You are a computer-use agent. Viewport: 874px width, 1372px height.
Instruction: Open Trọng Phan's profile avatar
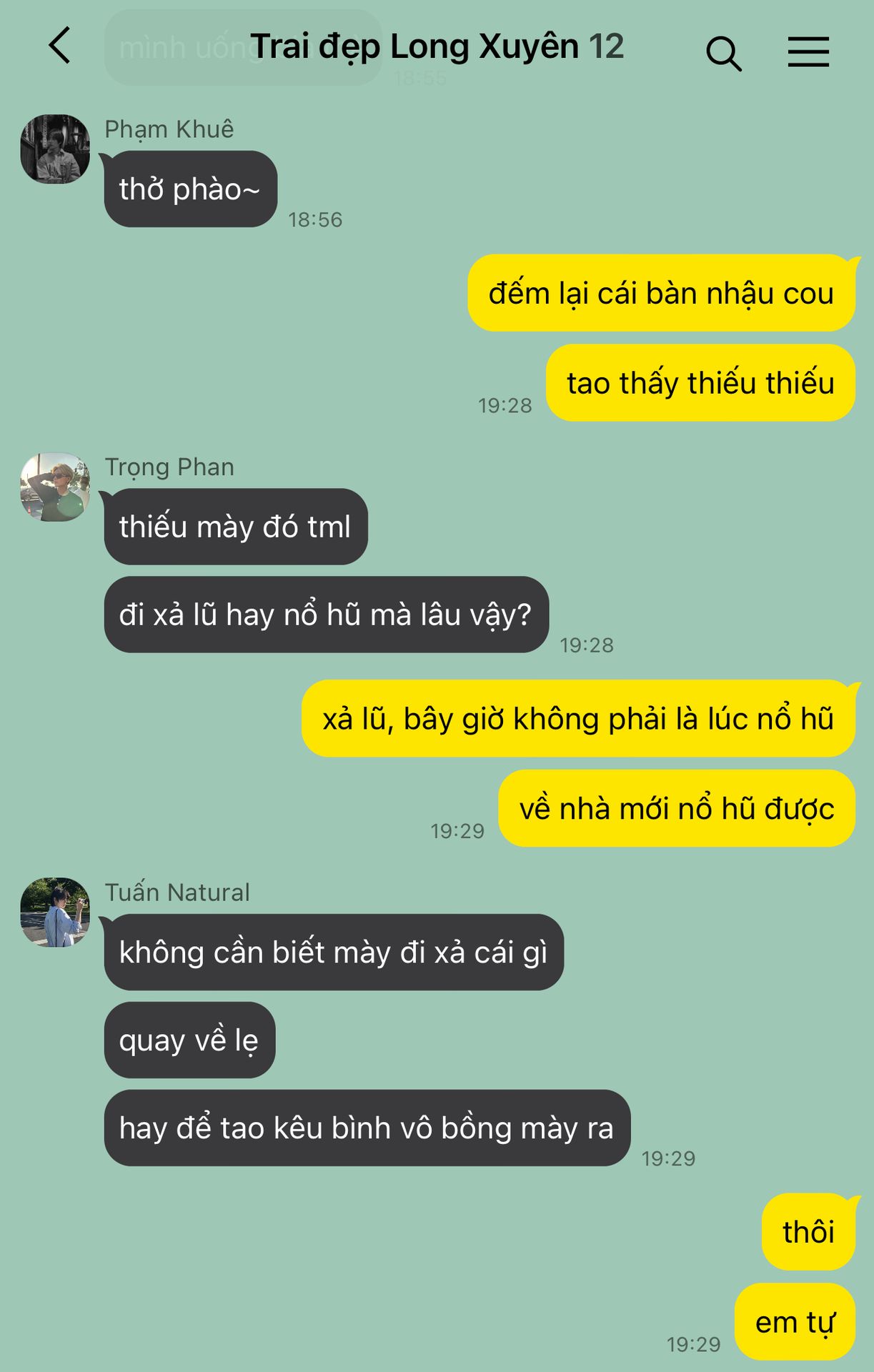click(x=55, y=487)
